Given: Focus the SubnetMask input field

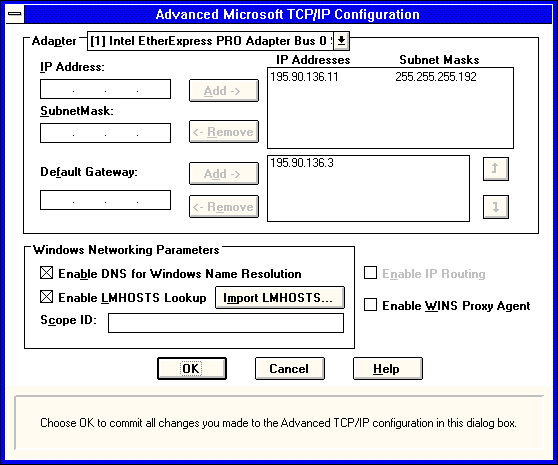Looking at the screenshot, I should tap(105, 133).
